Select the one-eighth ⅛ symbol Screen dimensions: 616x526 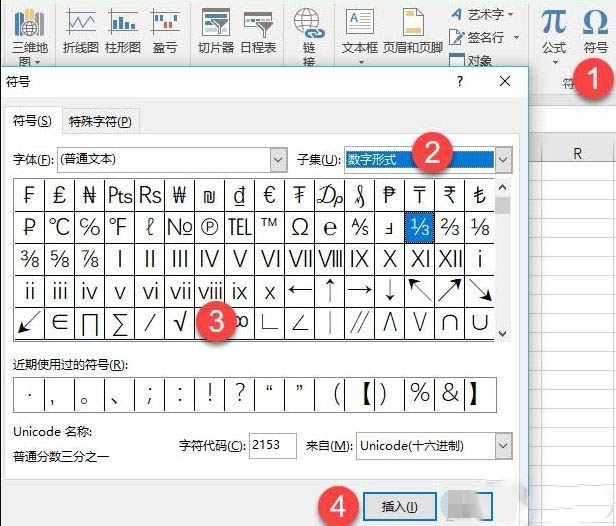479,227
